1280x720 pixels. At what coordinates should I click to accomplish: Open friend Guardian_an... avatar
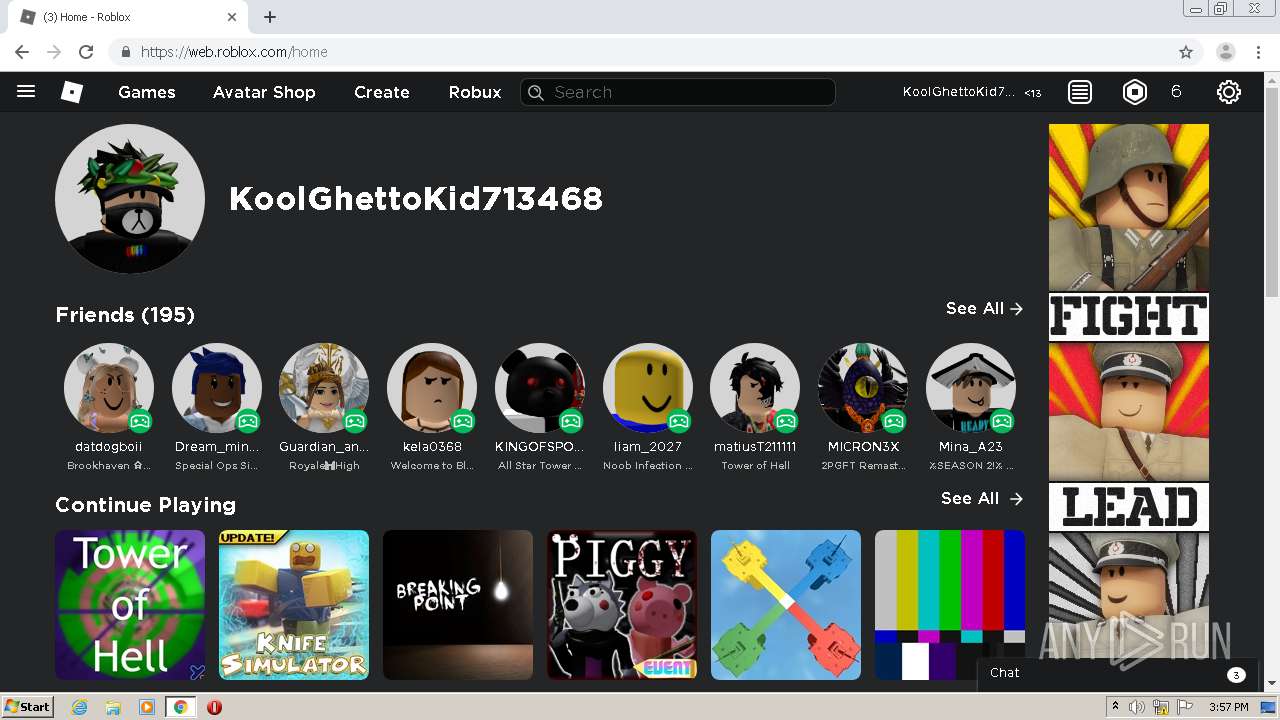click(324, 388)
